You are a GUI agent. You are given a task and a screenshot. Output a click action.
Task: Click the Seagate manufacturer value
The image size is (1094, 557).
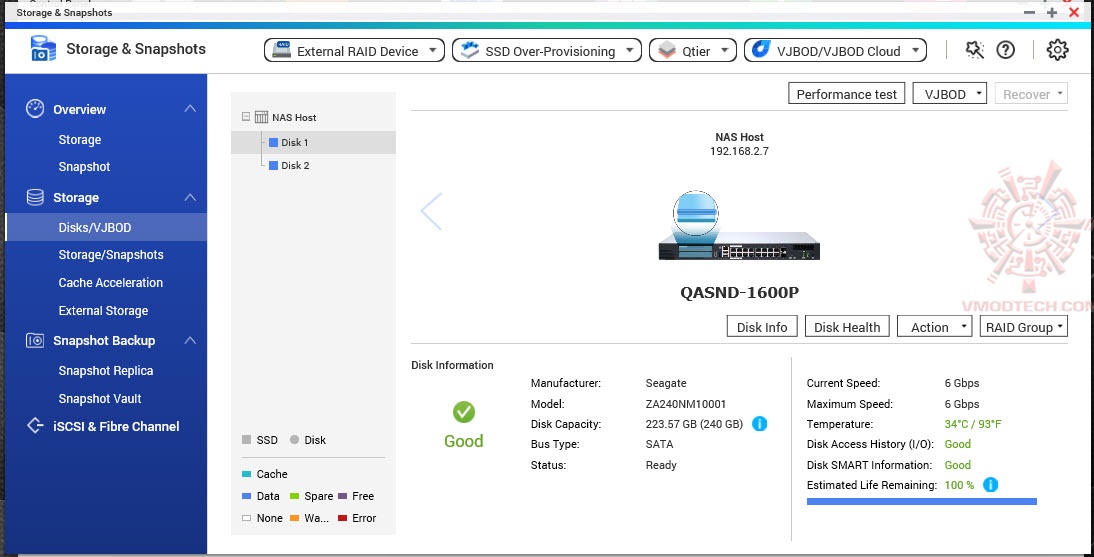[x=666, y=383]
